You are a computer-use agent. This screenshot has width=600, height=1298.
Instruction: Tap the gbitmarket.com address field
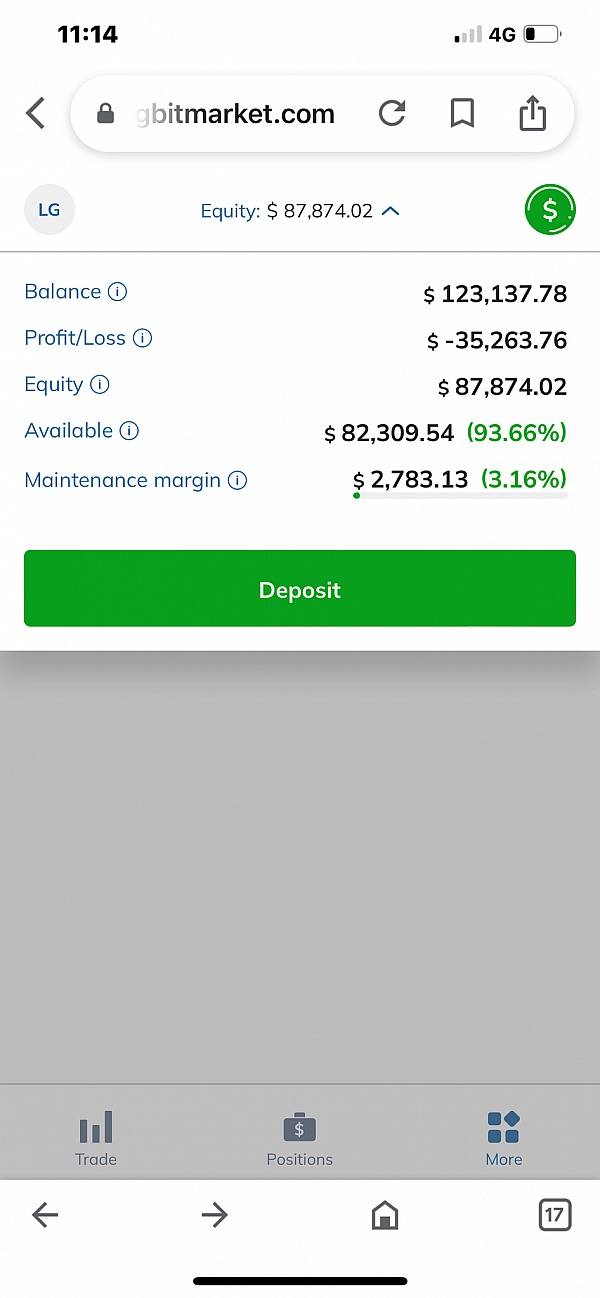point(235,114)
